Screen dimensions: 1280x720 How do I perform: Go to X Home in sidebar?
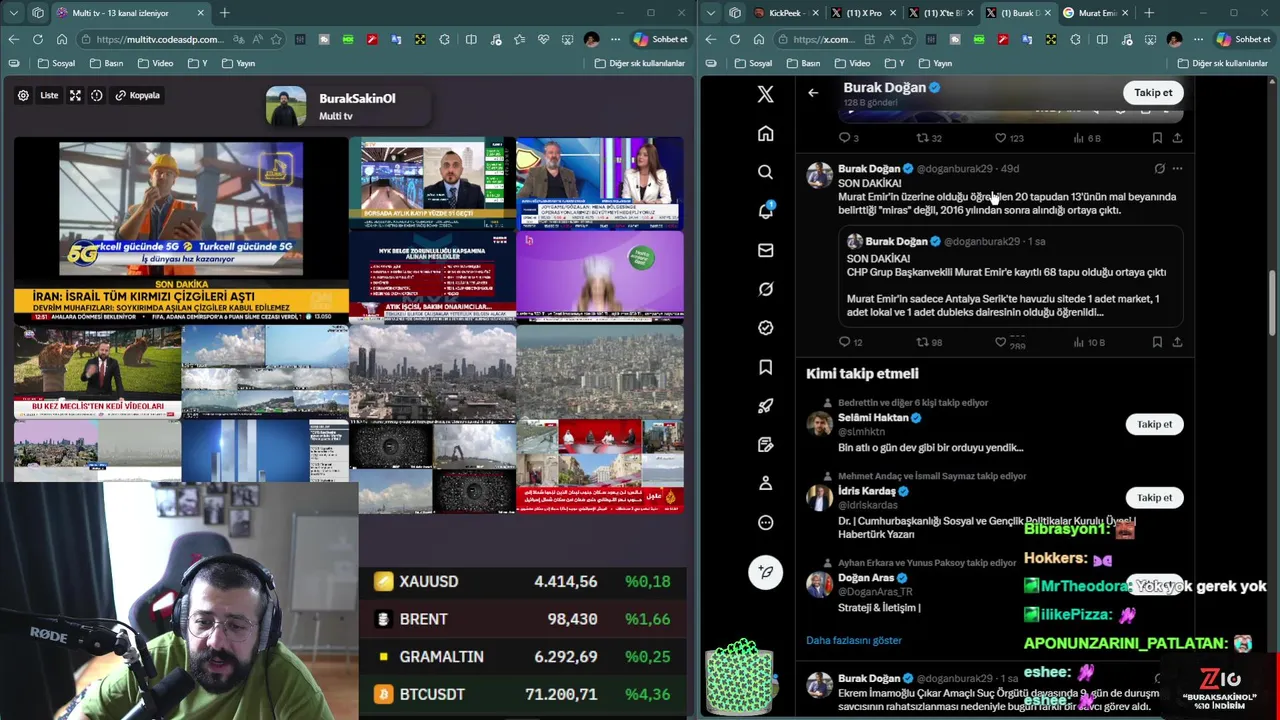point(765,134)
